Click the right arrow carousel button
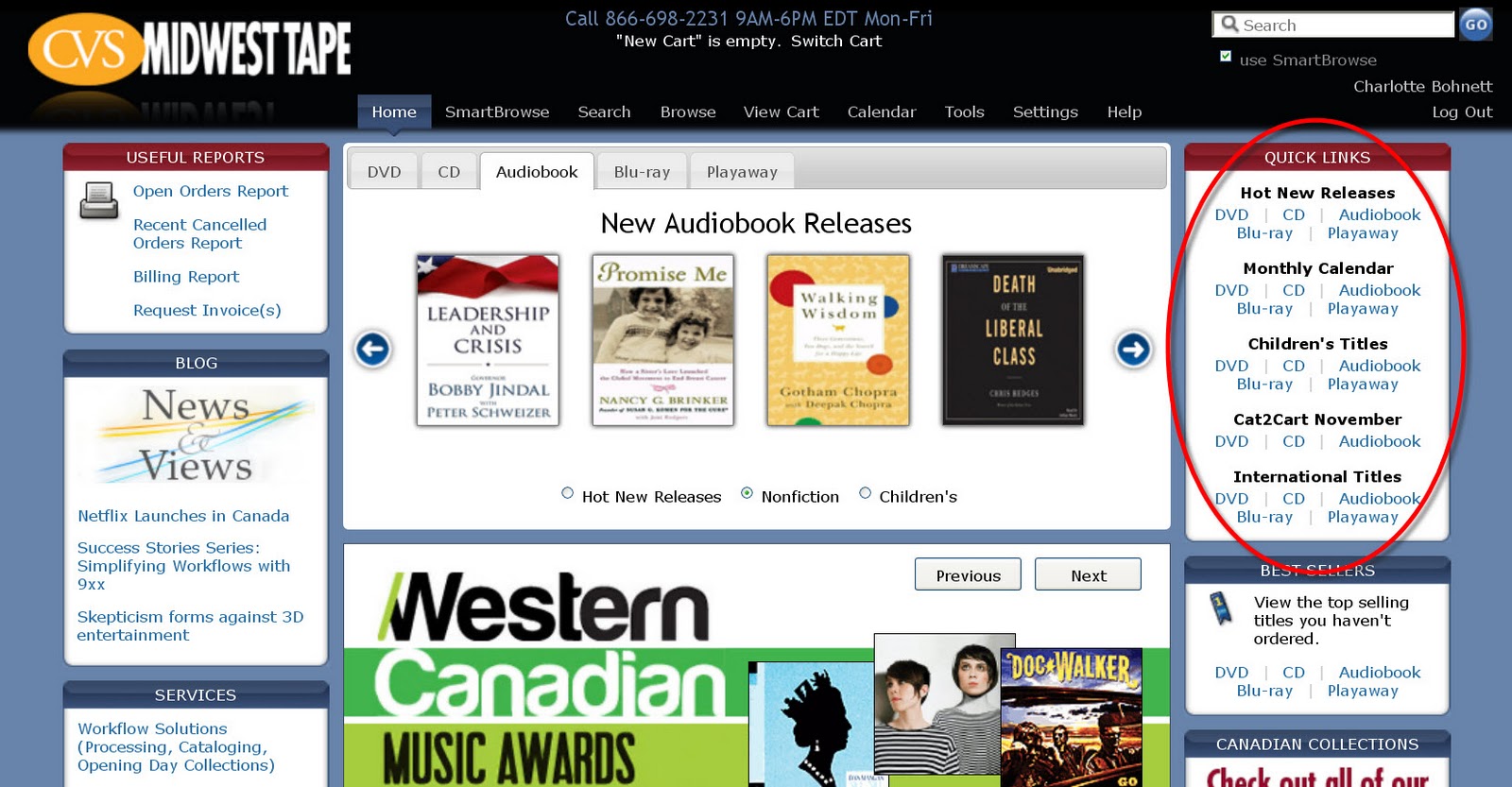Viewport: 1512px width, 787px height. pos(1133,350)
